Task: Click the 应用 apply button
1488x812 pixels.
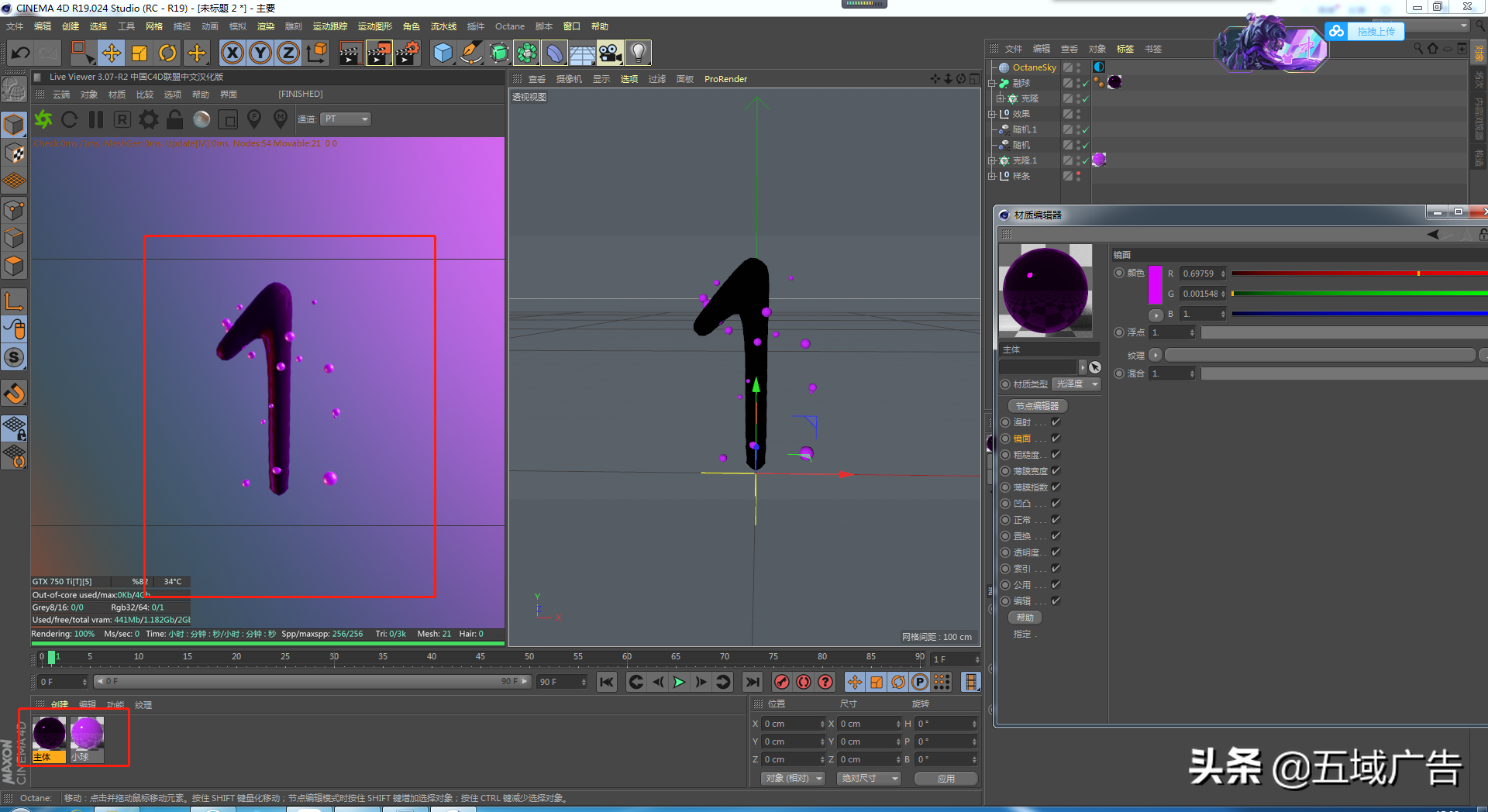Action: click(x=945, y=779)
